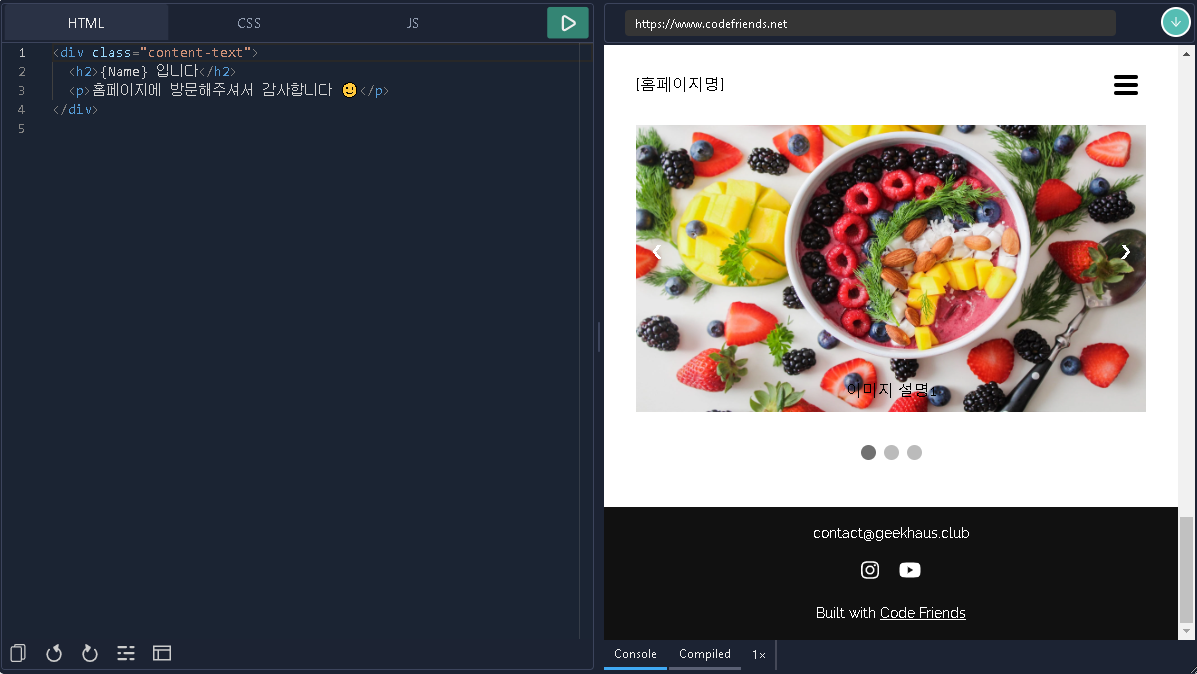Screen dimensions: 1197x674
Task: Click the redo arrow icon
Action: [x=89, y=653]
